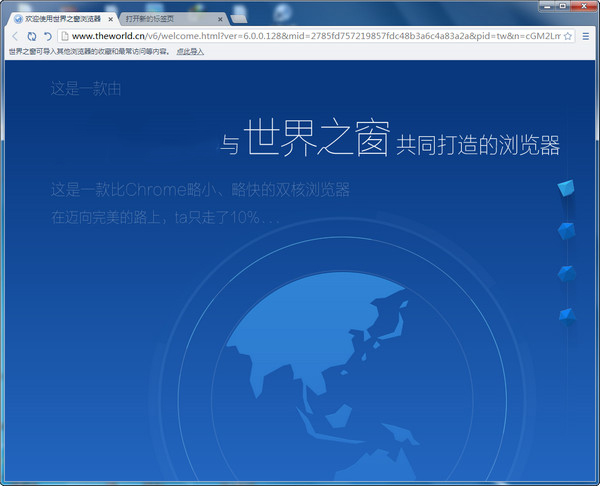Image resolution: width=600 pixels, height=486 pixels.
Task: Open a new tab with the new tab button
Action: (x=239, y=19)
